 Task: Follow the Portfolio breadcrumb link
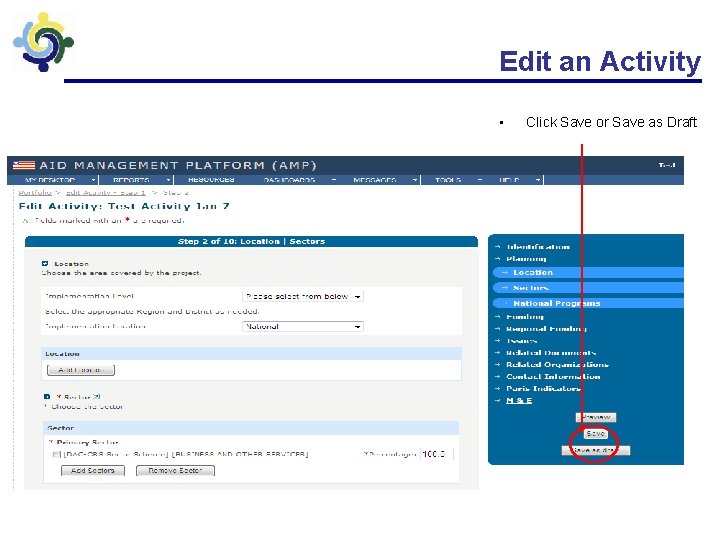click(35, 193)
